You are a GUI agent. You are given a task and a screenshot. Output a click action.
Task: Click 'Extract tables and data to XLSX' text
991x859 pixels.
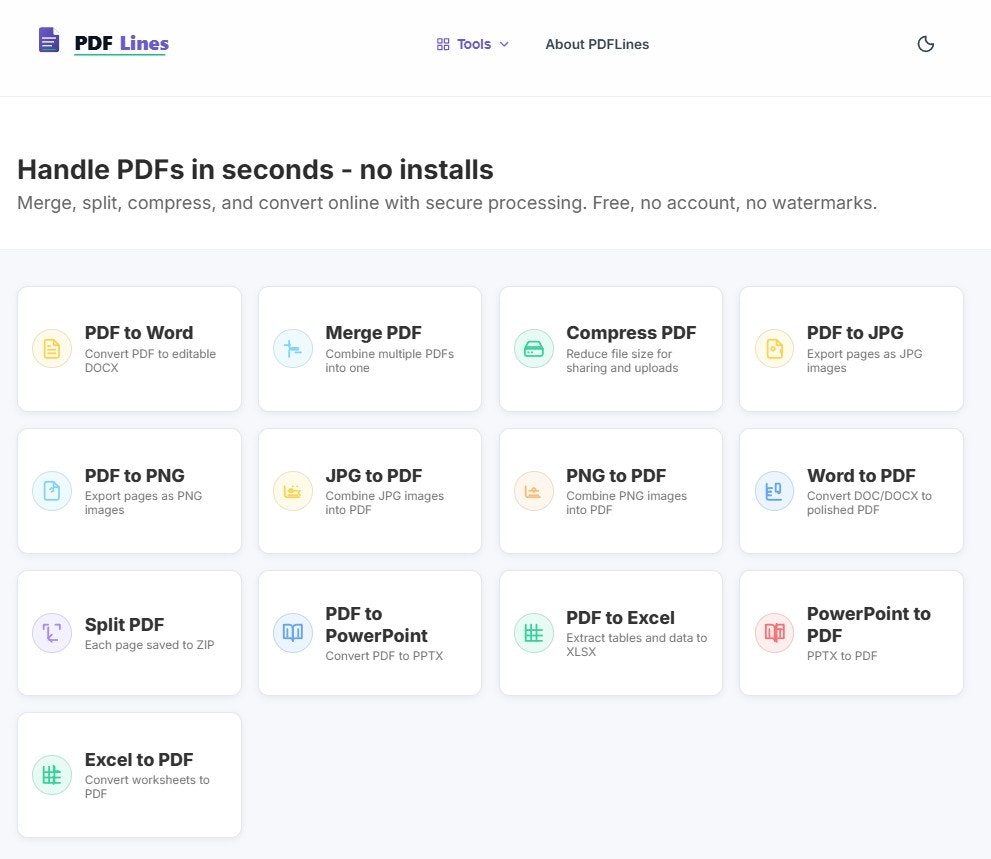(636, 645)
